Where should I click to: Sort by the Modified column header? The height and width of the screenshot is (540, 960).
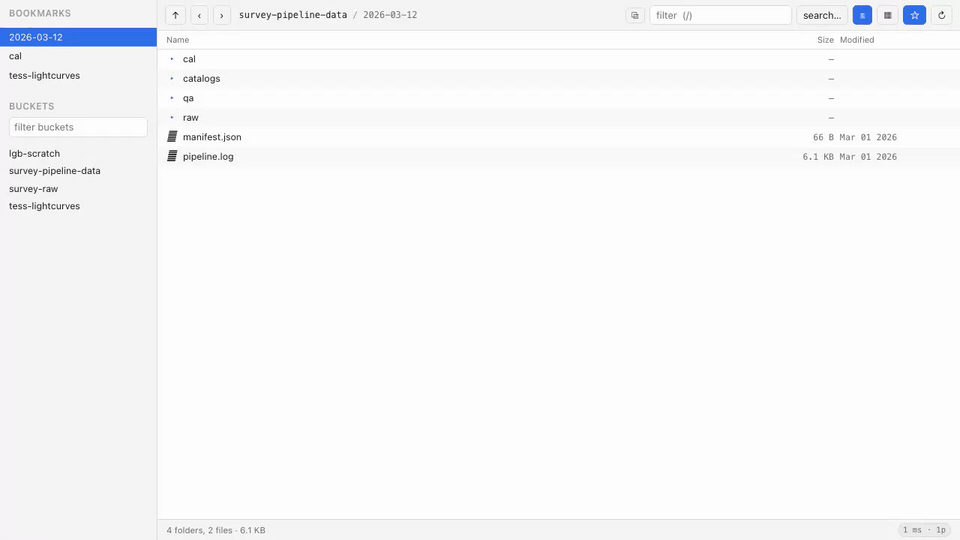click(x=857, y=40)
